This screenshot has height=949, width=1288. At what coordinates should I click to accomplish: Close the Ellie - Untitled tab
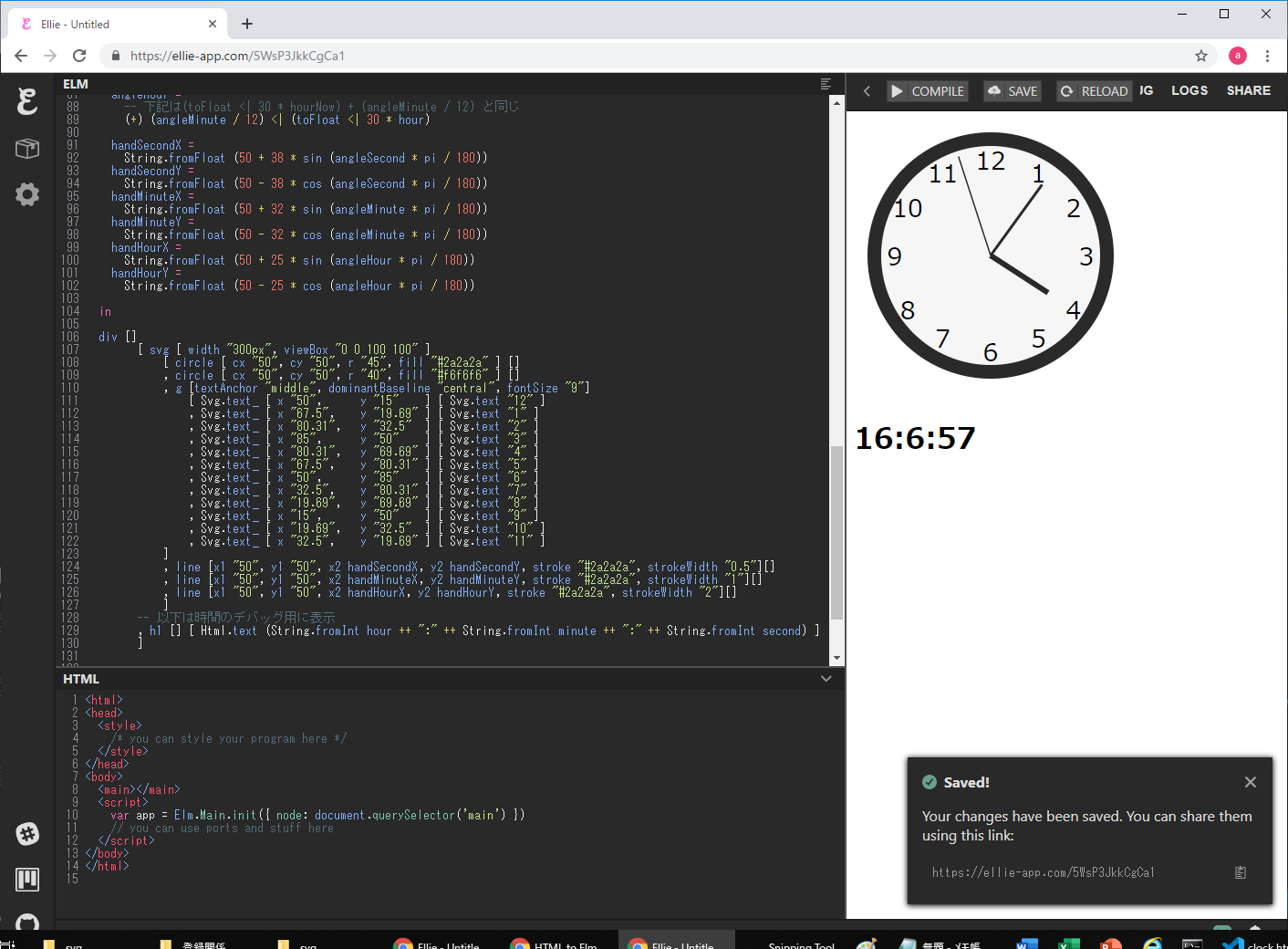[213, 24]
